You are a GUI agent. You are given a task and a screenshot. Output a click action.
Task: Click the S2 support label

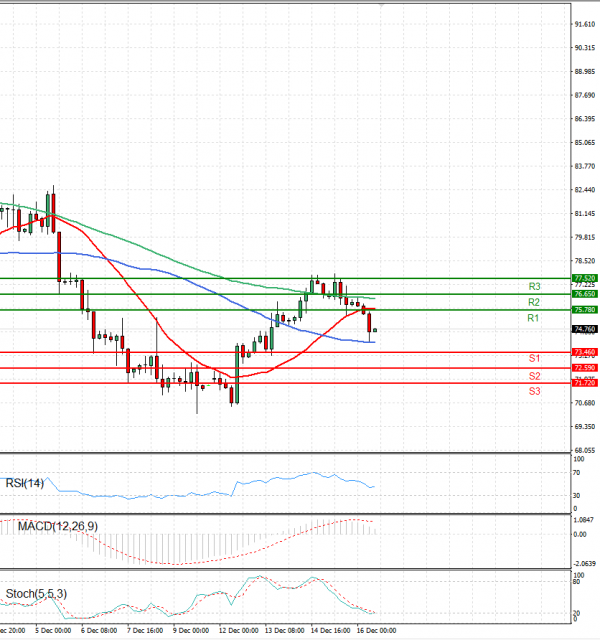point(534,376)
